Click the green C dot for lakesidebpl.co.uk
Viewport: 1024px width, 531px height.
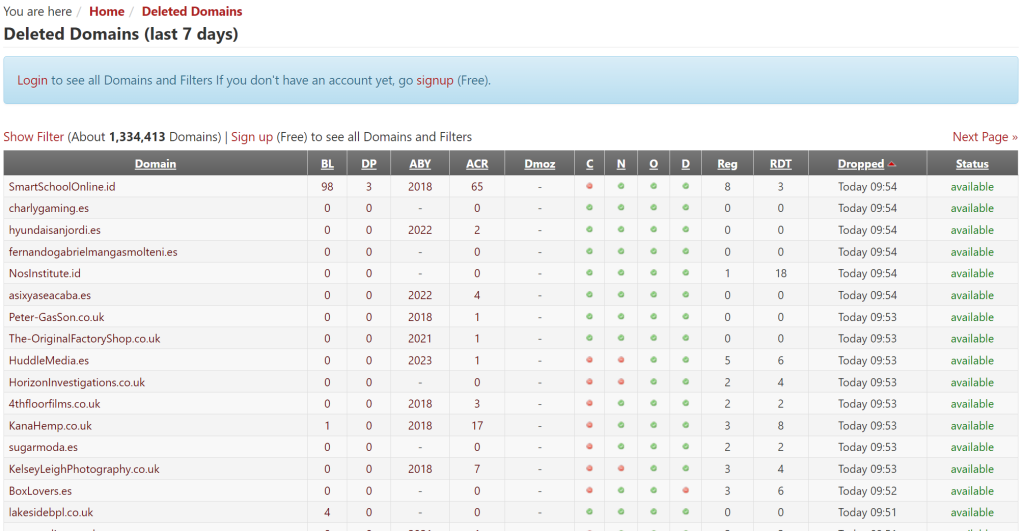click(589, 512)
